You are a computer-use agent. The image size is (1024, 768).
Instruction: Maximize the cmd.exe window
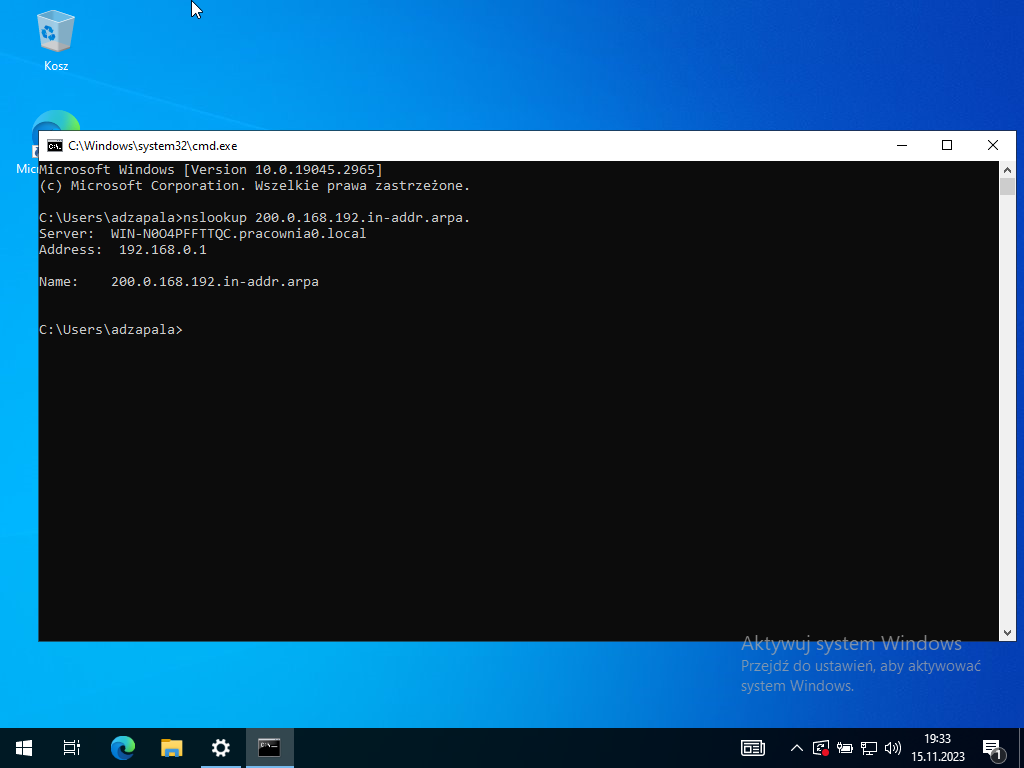point(947,146)
